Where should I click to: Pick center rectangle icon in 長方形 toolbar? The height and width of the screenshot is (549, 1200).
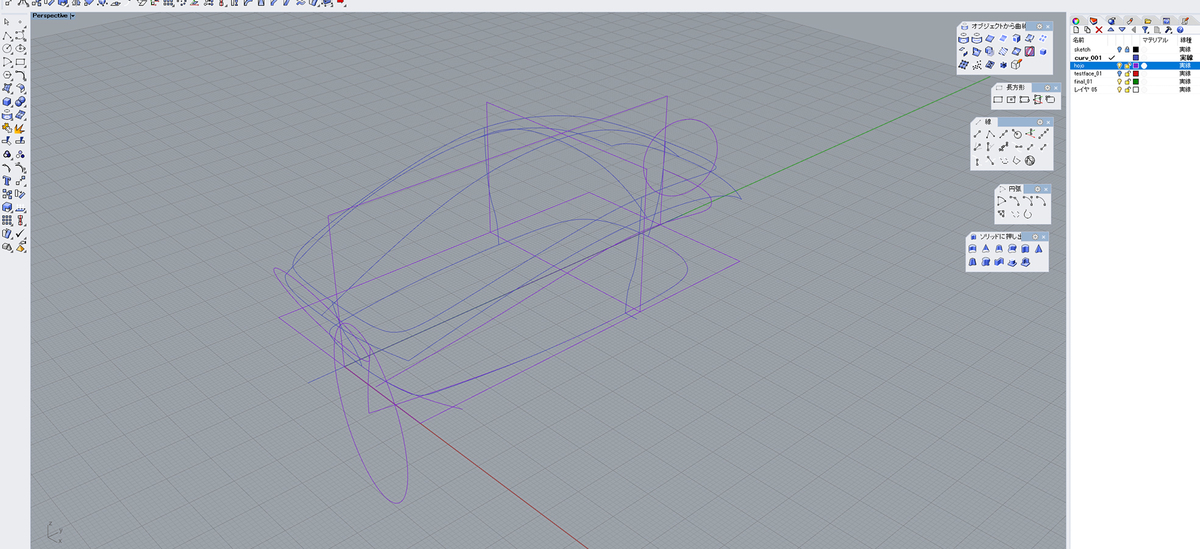pyautogui.click(x=1011, y=100)
